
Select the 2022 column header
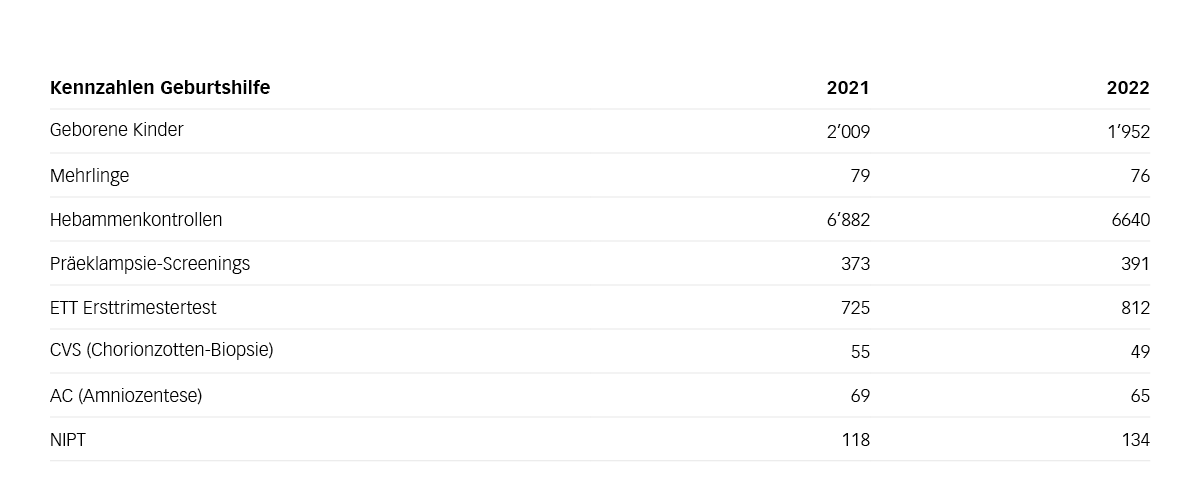click(x=1128, y=88)
